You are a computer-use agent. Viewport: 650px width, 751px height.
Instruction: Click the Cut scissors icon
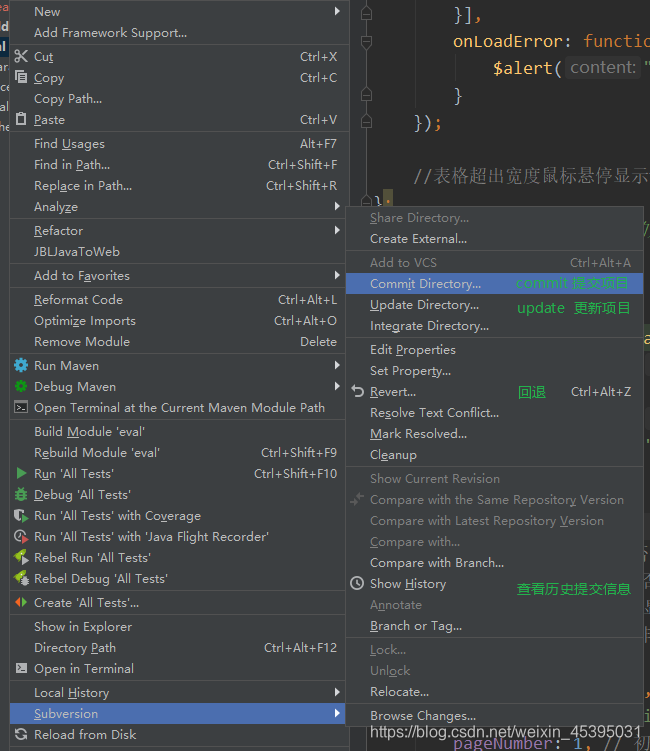[21, 57]
